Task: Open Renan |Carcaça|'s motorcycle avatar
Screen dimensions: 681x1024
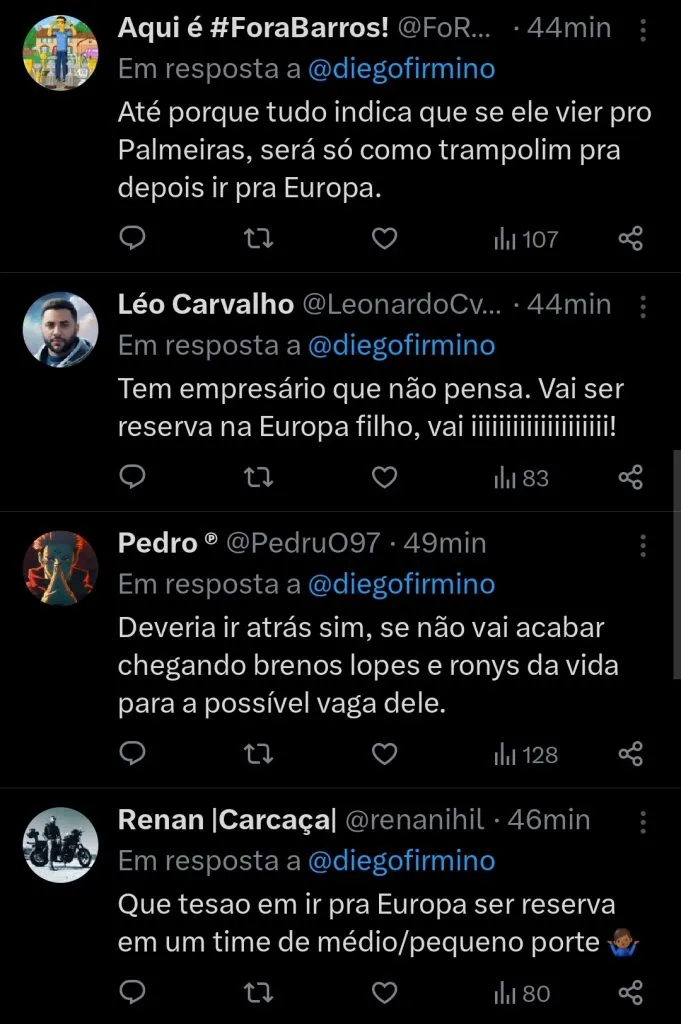Action: click(60, 845)
